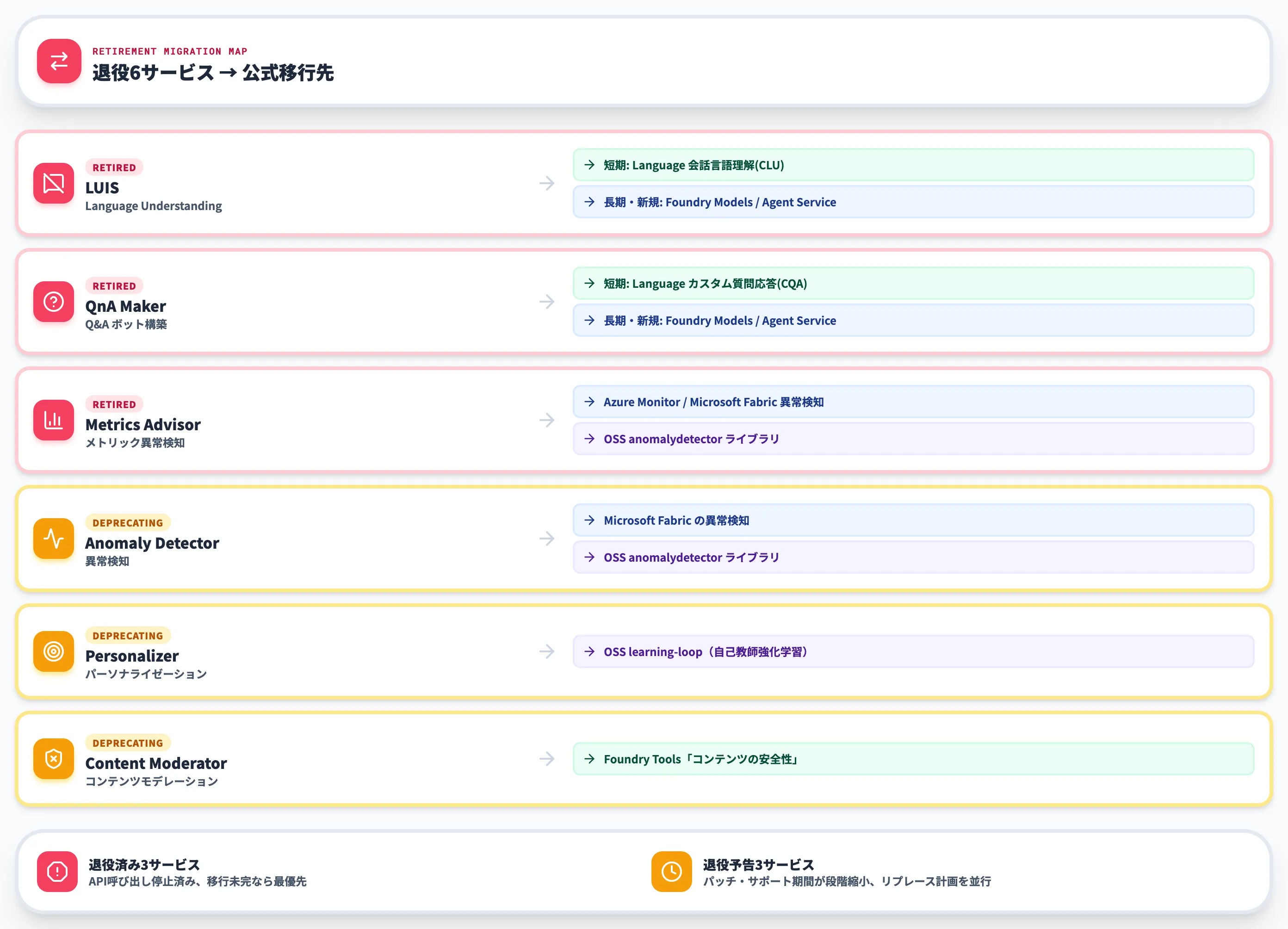
Task: Click the gray arrow in the Anomaly Detector row
Action: [x=547, y=539]
